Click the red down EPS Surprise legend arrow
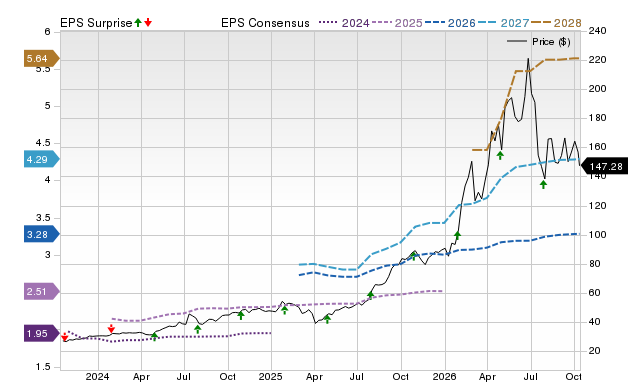Image resolution: width=640 pixels, height=382 pixels. point(148,23)
